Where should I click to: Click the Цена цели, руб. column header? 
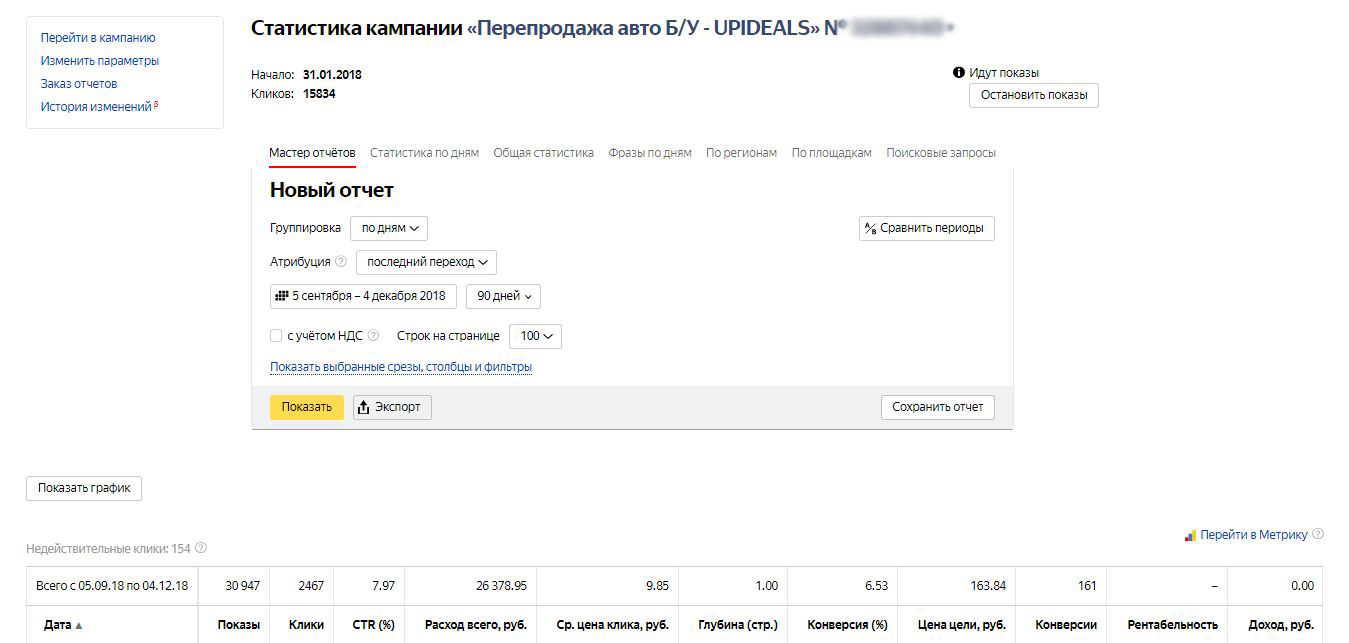point(961,624)
